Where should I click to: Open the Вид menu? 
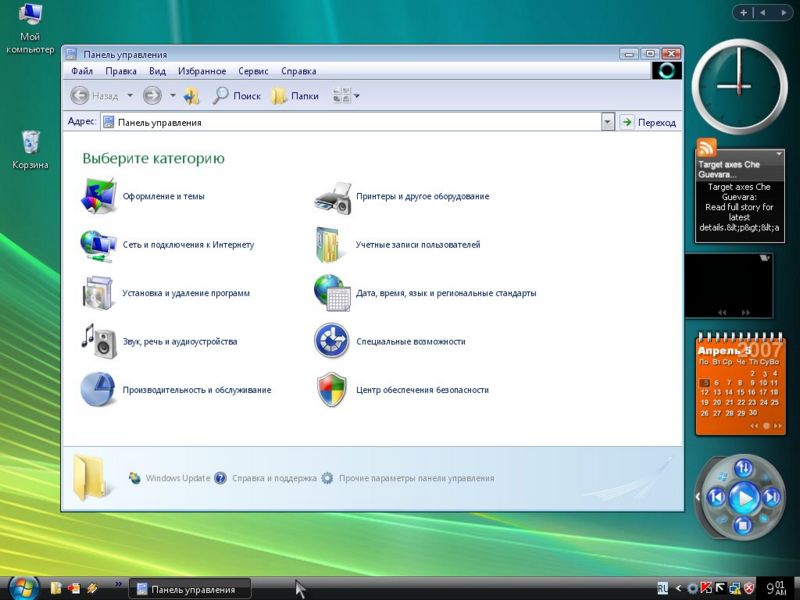tap(157, 71)
